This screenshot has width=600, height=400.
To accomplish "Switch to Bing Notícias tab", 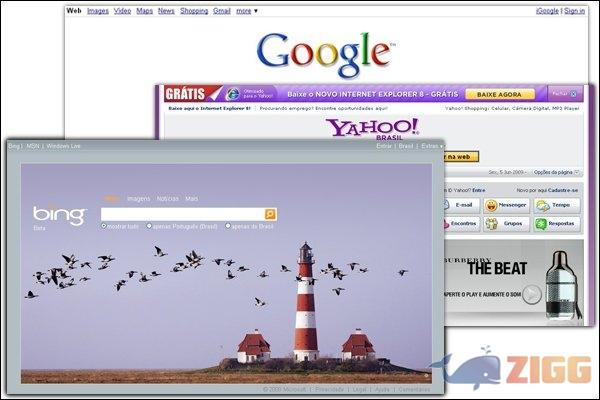I will click(168, 199).
